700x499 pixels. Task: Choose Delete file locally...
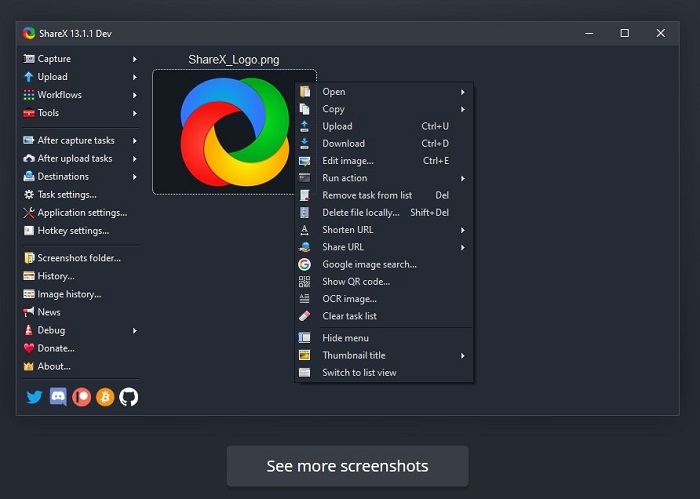coord(384,212)
